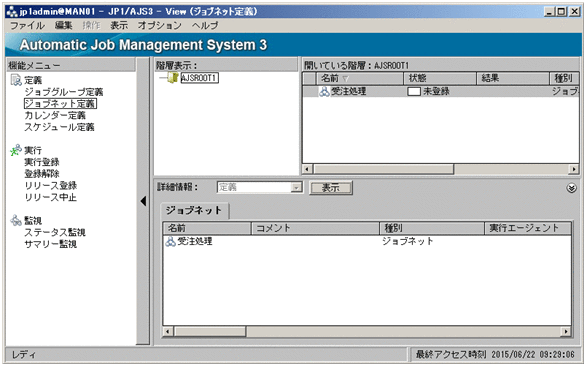The width and height of the screenshot is (588, 367).
Task: Click the detail table horizontal scrollbar thumb
Action: pyautogui.click(x=210, y=331)
